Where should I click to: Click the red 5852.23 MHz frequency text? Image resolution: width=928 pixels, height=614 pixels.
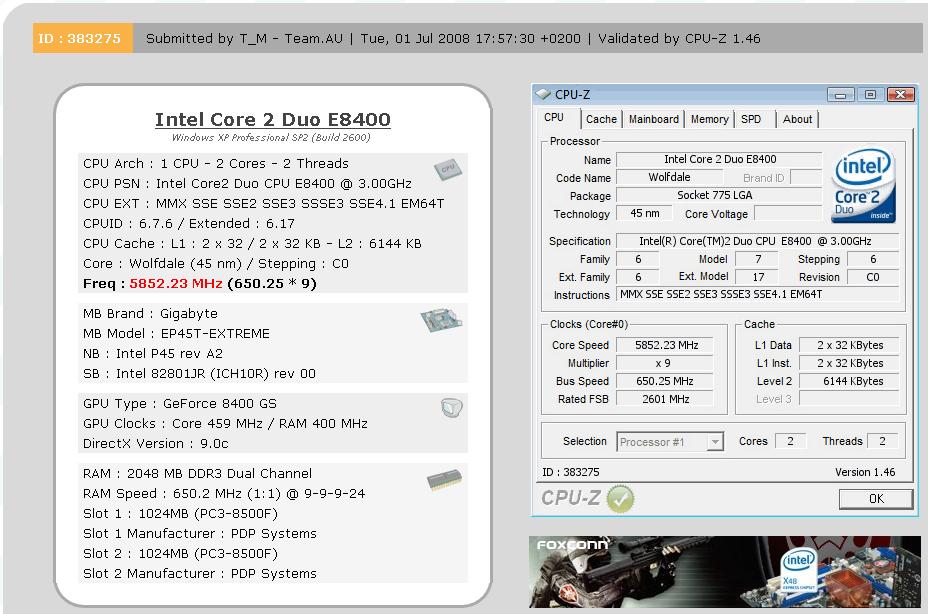(x=176, y=284)
